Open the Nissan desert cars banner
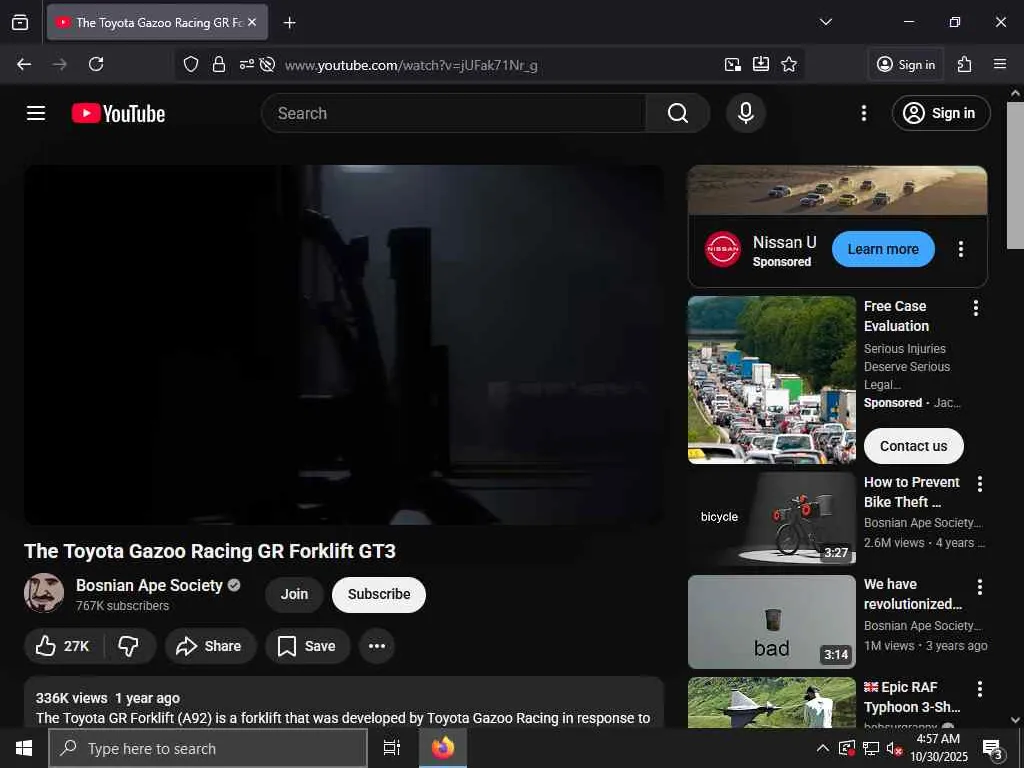1024x768 pixels. click(837, 190)
